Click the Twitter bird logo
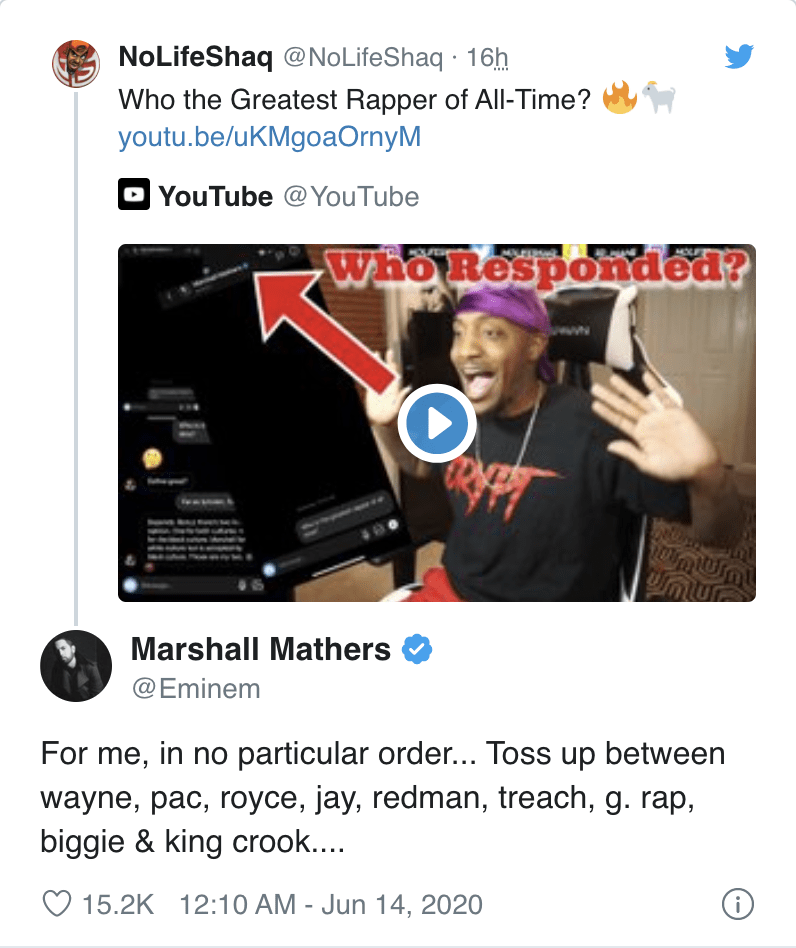 point(739,57)
